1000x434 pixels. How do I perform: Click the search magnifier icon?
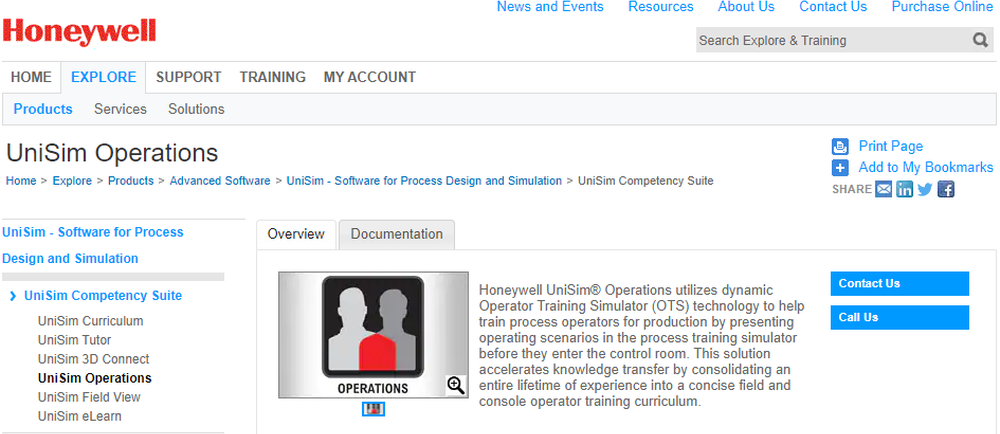980,40
